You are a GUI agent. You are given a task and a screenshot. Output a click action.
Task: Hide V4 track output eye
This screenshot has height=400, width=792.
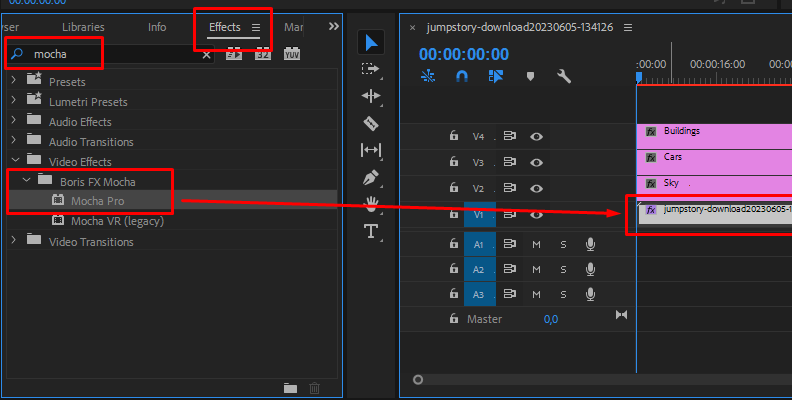tap(536, 136)
